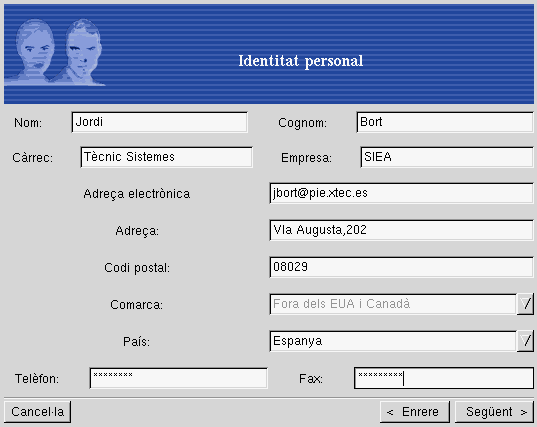Screen dimensions: 537x427
Task: Select the email field jbort@pie.xtec.es
Action: click(x=401, y=193)
